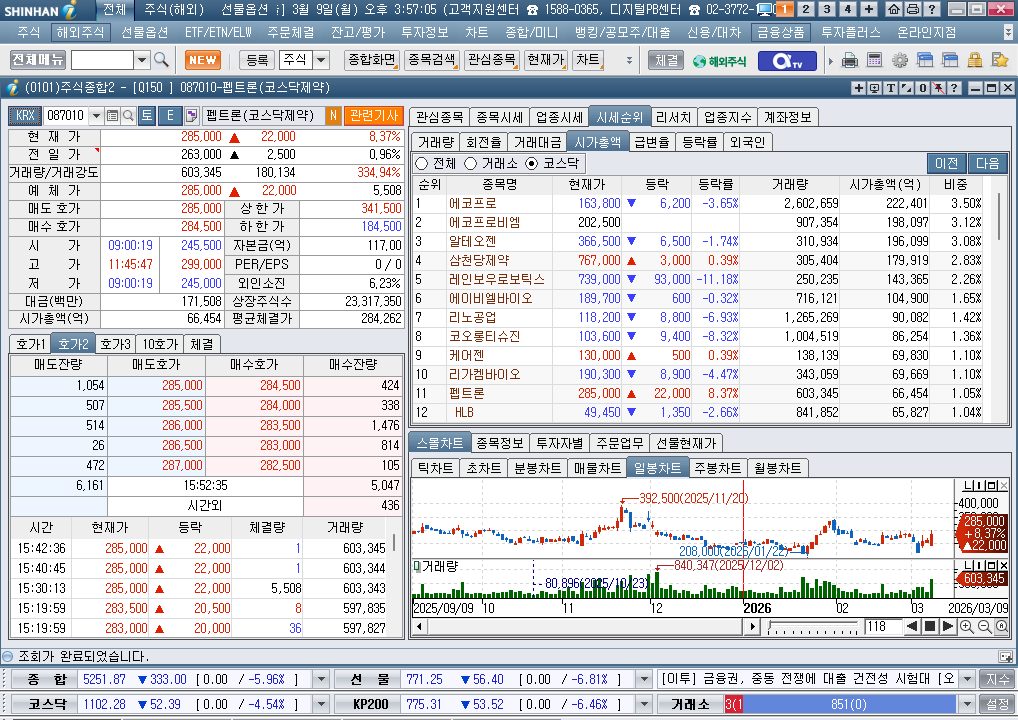Open the cascade windows icon in the toolbar
The height and width of the screenshot is (720, 1018).
[925, 60]
